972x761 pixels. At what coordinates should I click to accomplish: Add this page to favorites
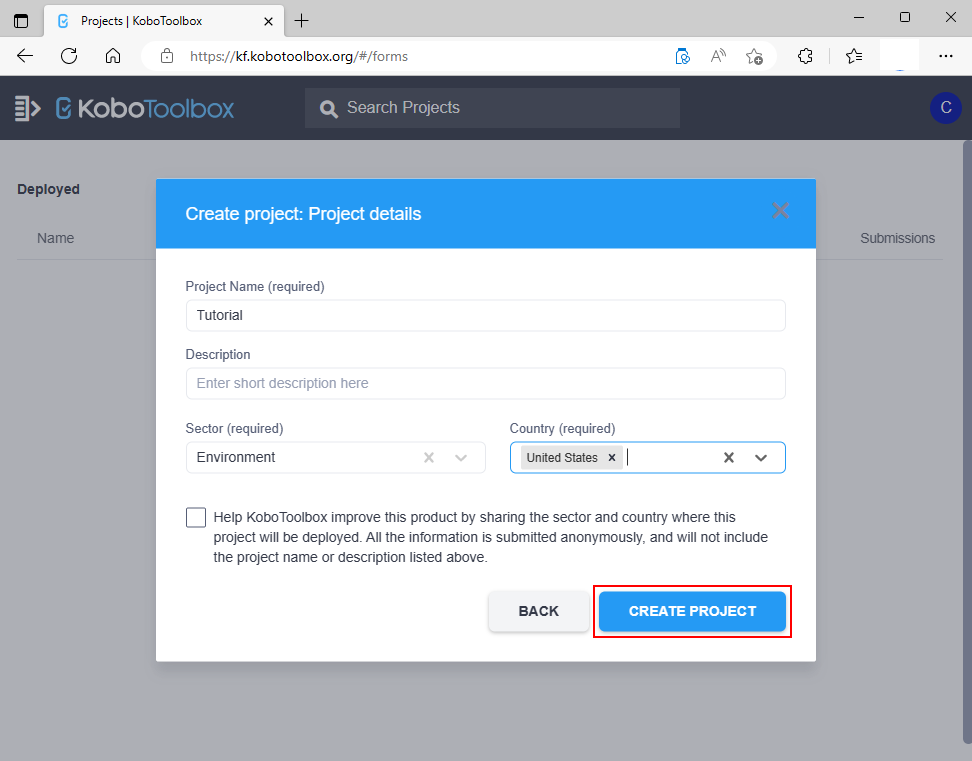tap(755, 56)
